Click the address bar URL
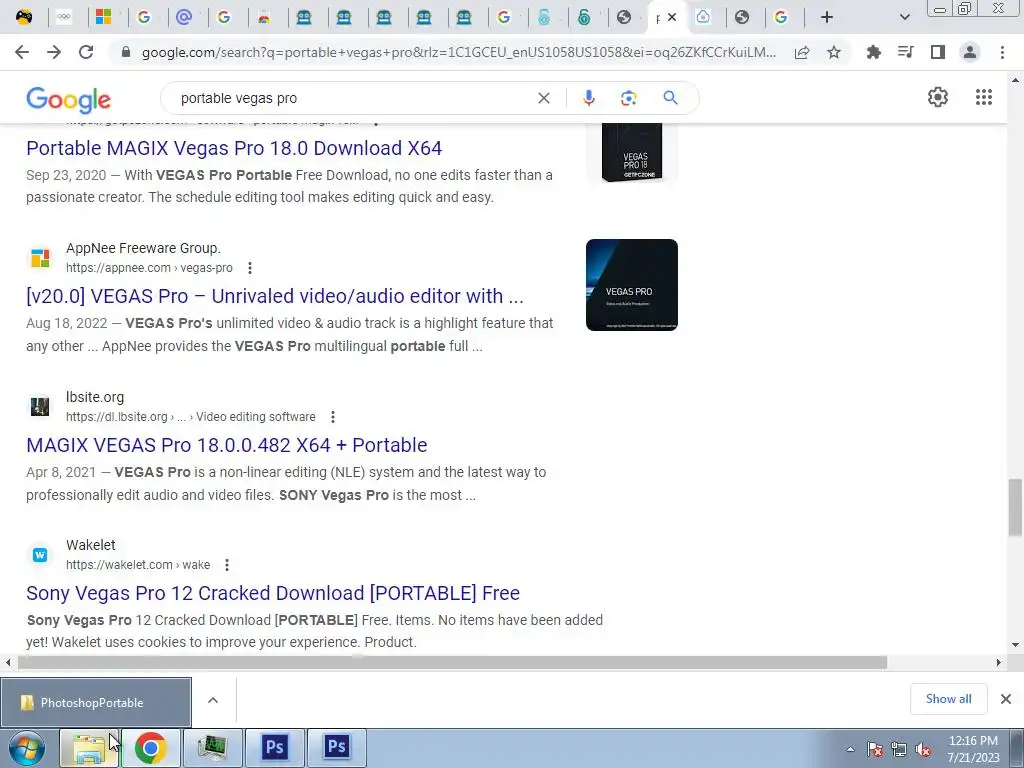The image size is (1024, 768). [x=458, y=52]
